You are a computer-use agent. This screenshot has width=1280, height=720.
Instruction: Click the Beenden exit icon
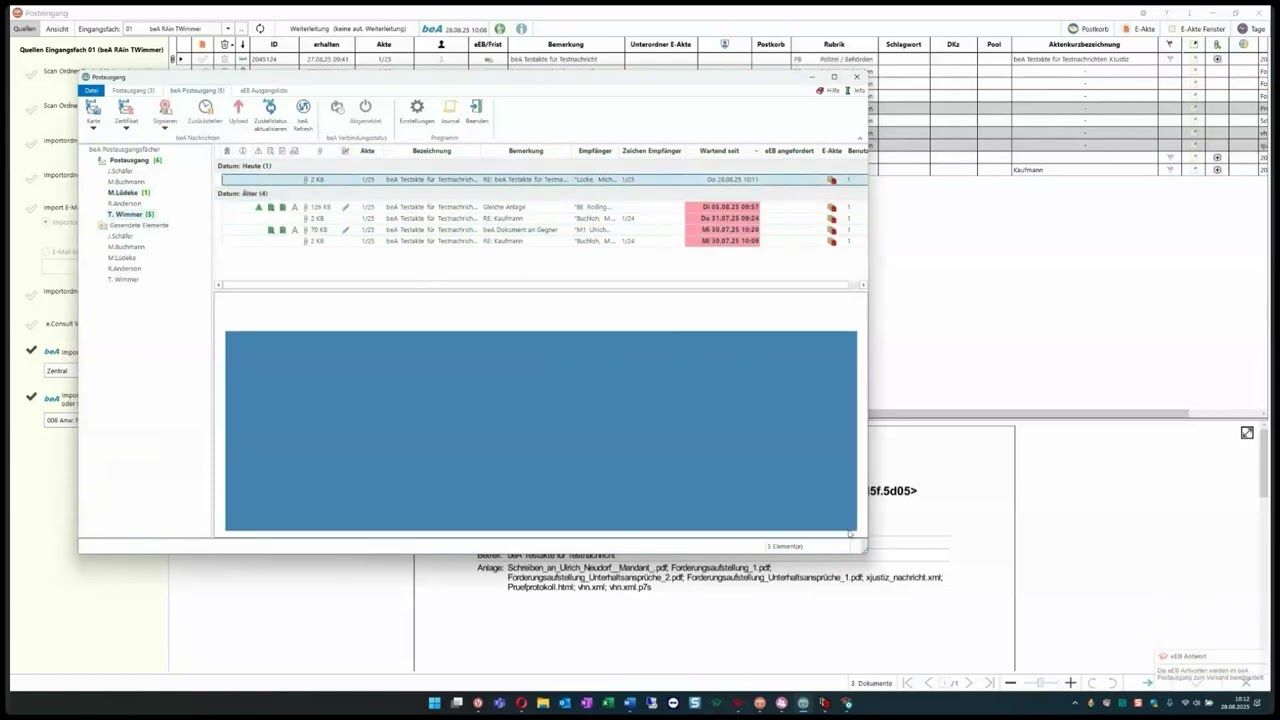click(x=477, y=107)
